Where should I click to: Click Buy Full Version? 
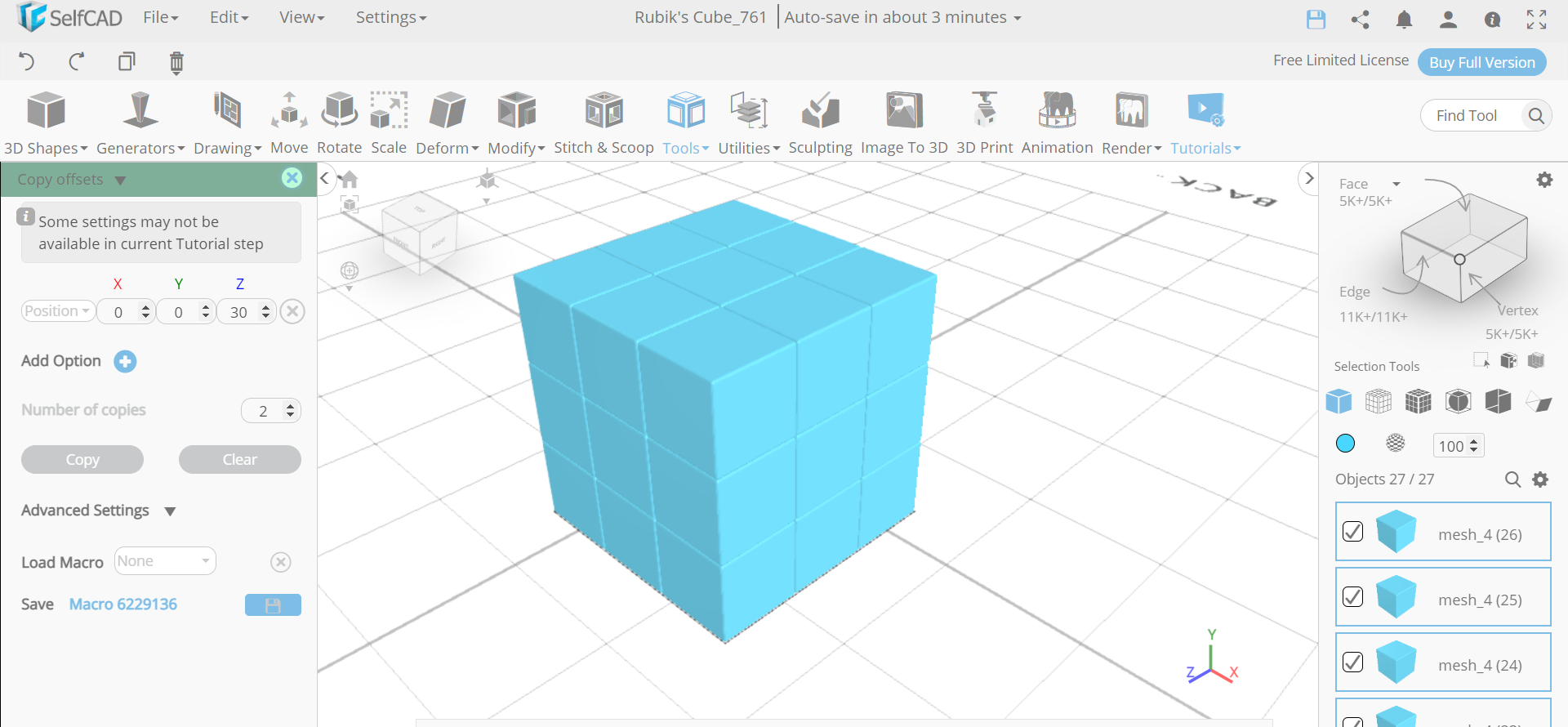point(1481,62)
